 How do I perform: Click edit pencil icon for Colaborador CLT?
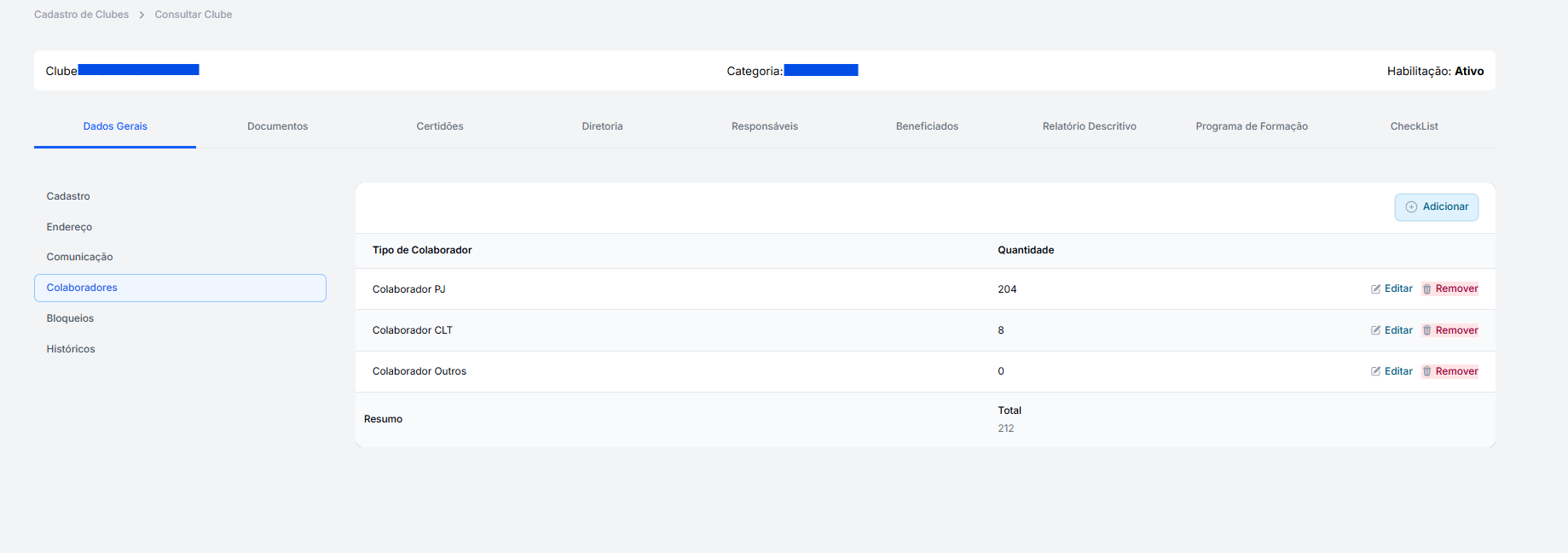point(1375,330)
